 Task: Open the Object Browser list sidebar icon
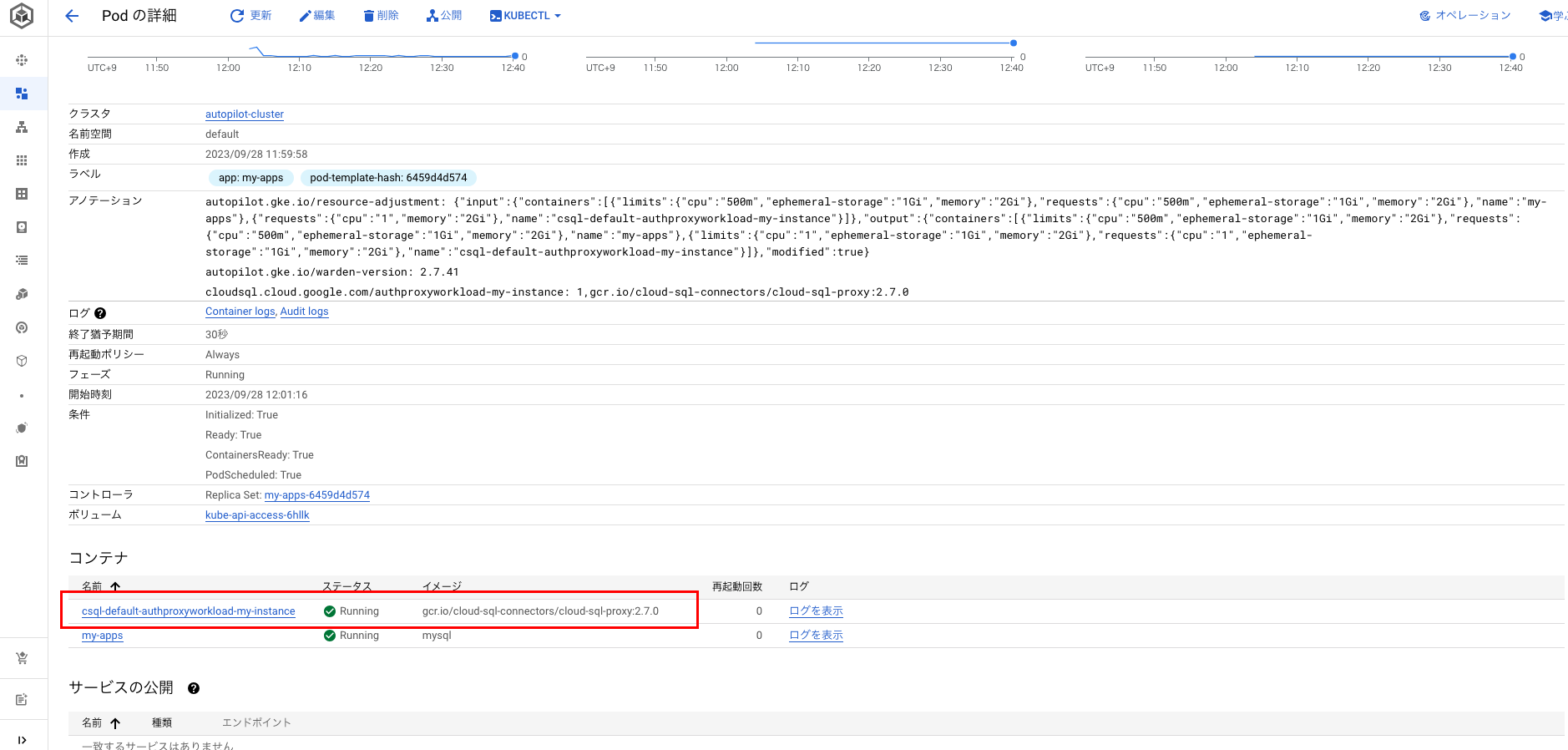[x=22, y=261]
